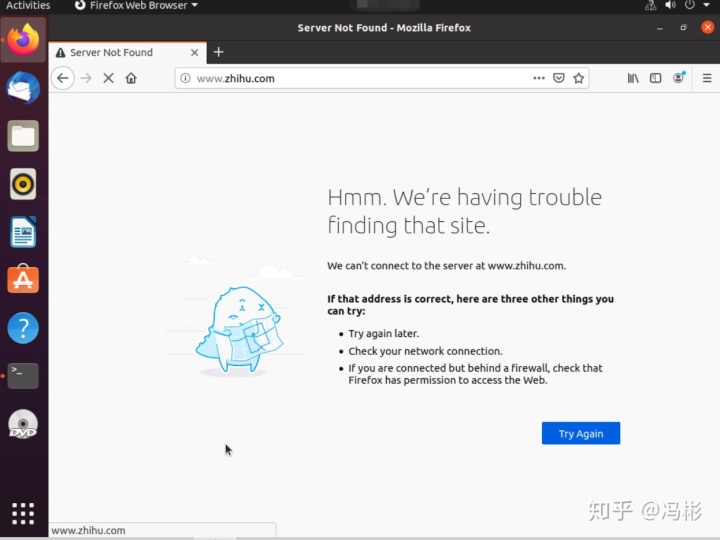Open Firefox from the Ubuntu dock

click(x=23, y=39)
